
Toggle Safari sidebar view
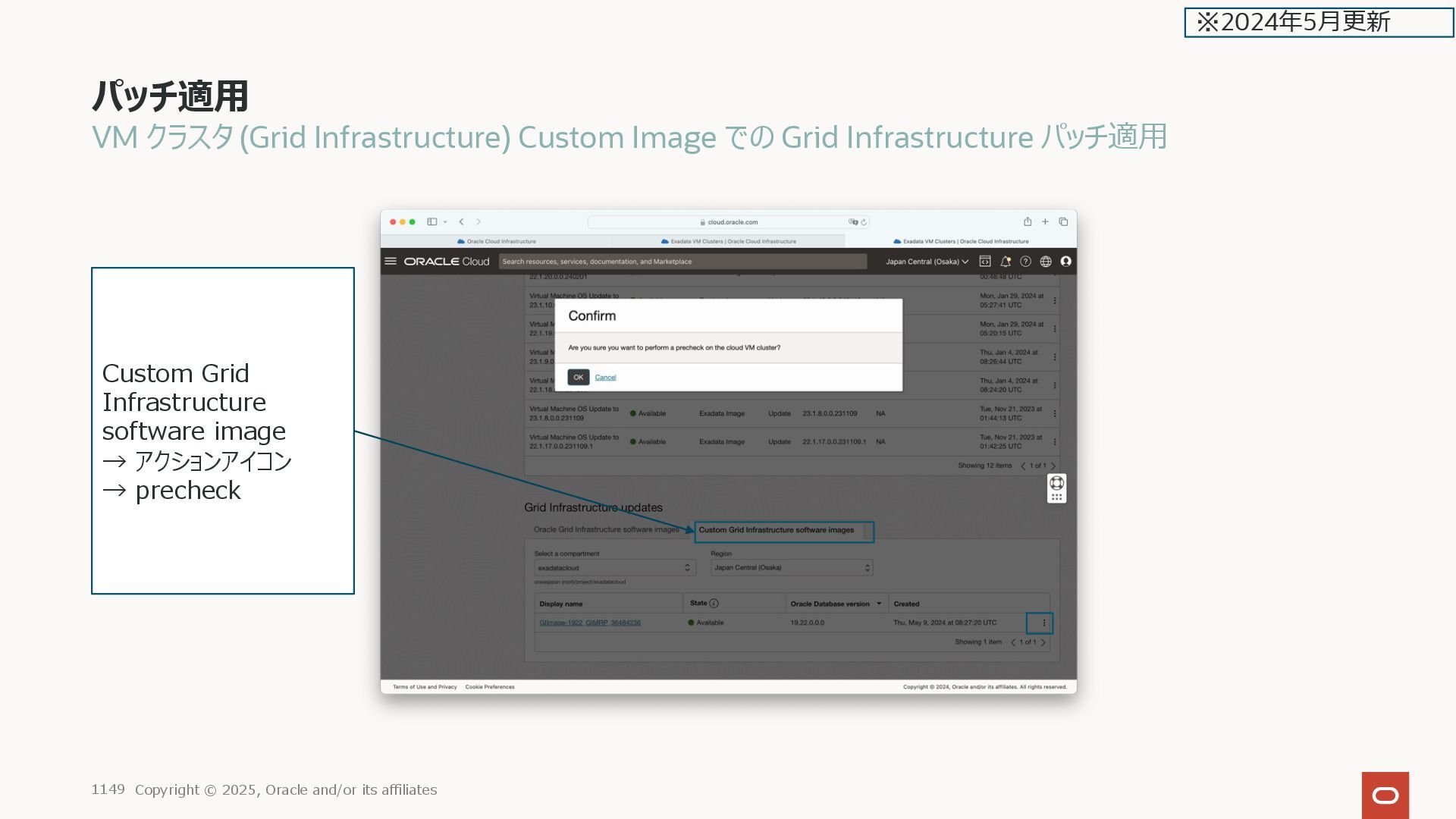pyautogui.click(x=431, y=221)
